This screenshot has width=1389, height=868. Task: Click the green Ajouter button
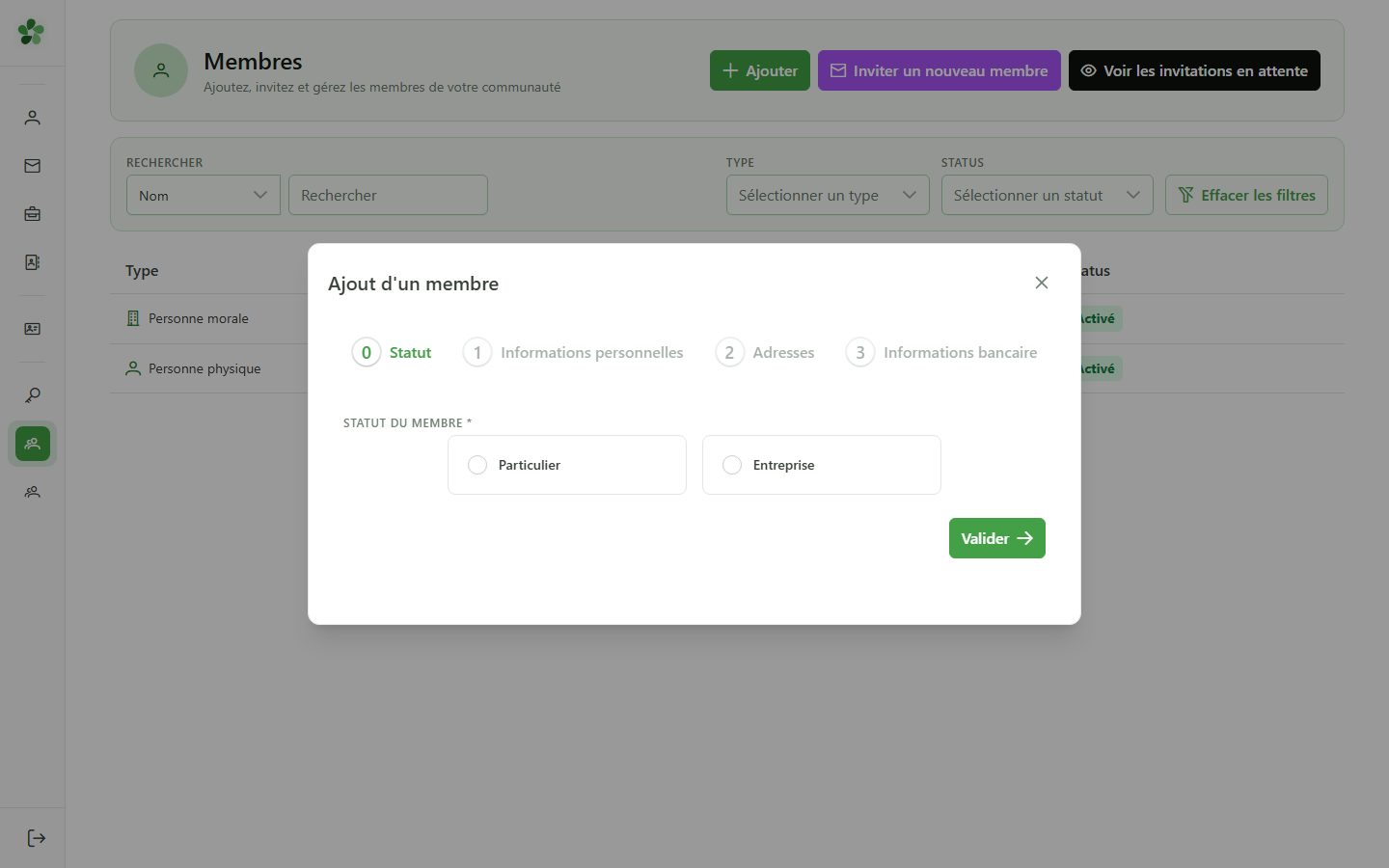tap(760, 70)
